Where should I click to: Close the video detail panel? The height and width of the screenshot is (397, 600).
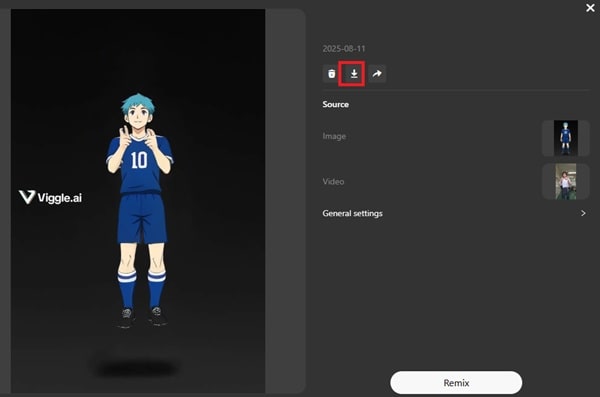pyautogui.click(x=590, y=8)
